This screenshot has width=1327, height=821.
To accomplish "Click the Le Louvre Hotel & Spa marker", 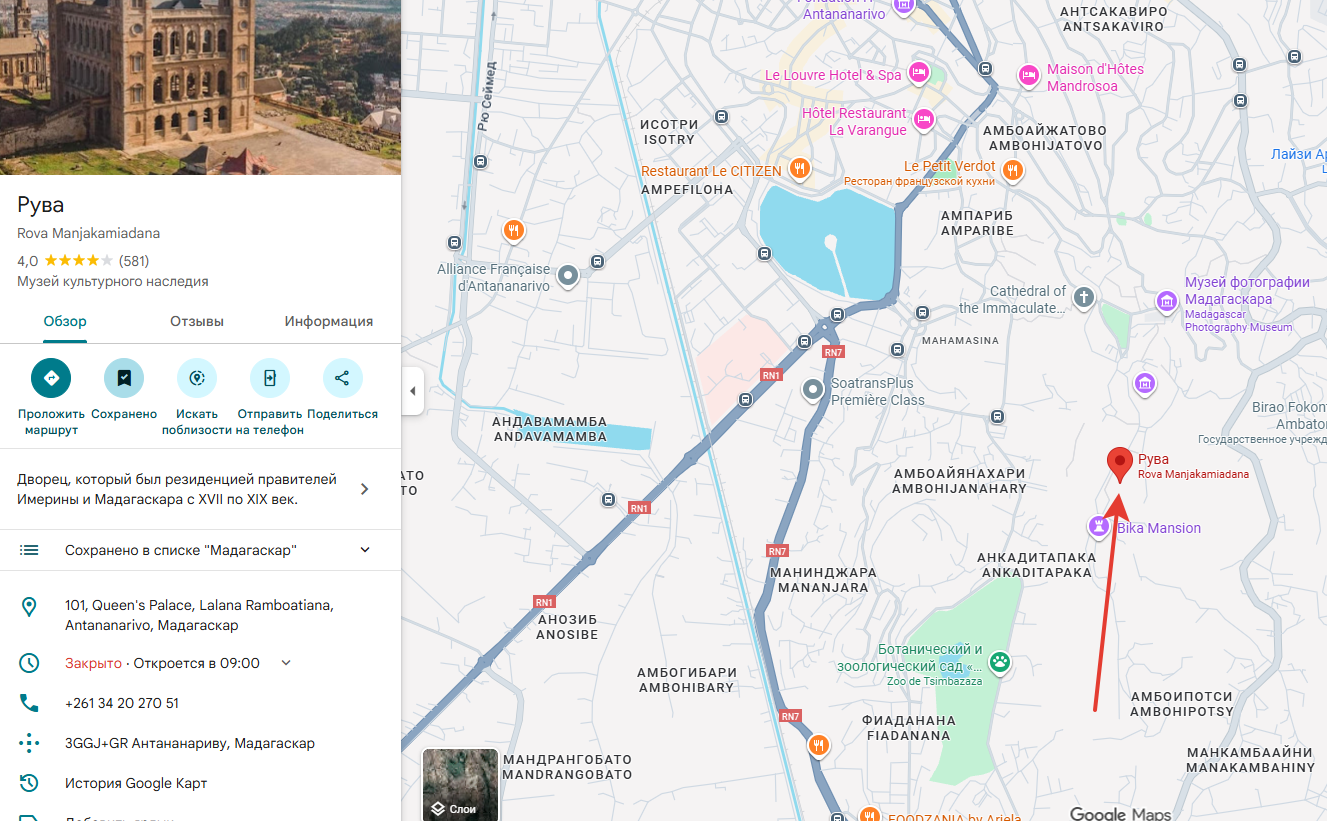I will pyautogui.click(x=919, y=74).
